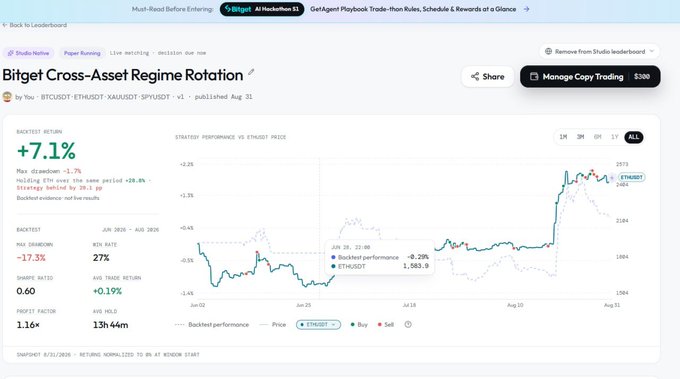Click the Paper Running status tag

point(82,53)
